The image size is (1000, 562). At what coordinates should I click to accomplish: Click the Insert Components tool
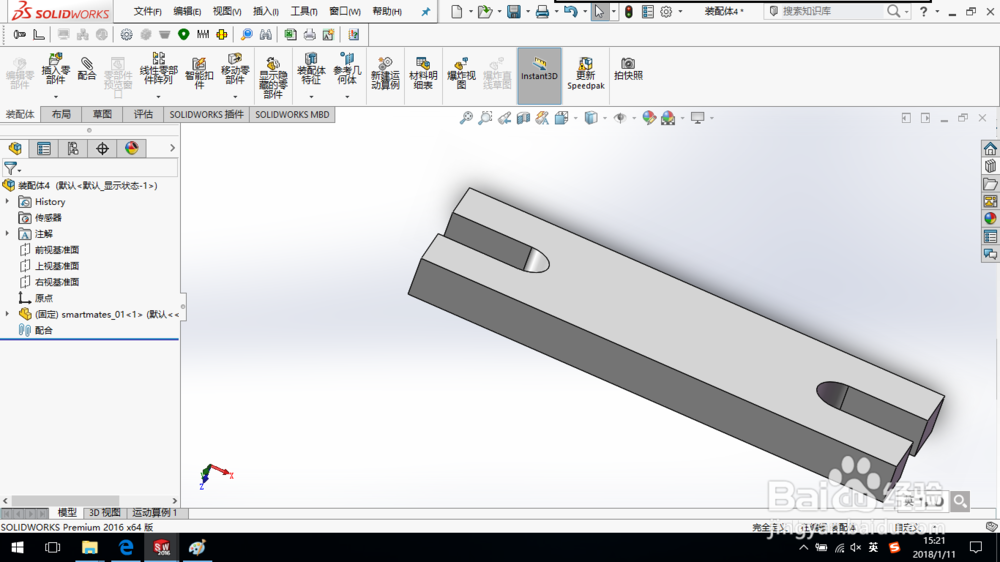55,69
